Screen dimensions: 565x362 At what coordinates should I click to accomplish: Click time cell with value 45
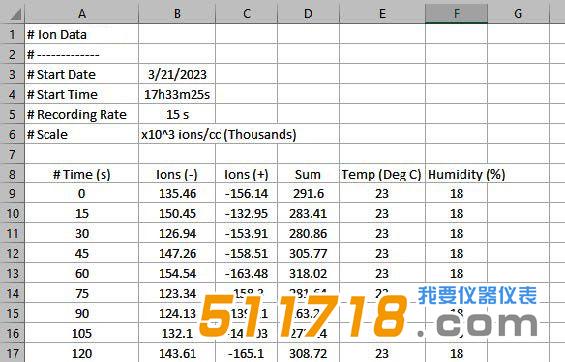pyautogui.click(x=82, y=253)
